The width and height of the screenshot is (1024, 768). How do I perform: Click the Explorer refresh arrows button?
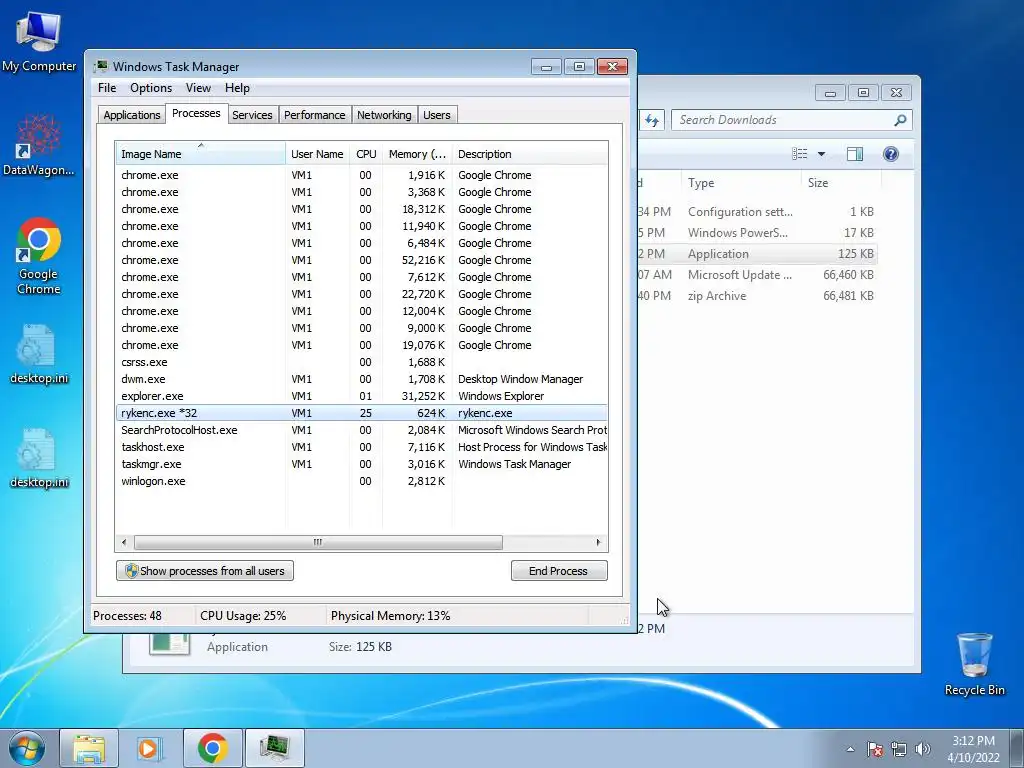(x=652, y=120)
